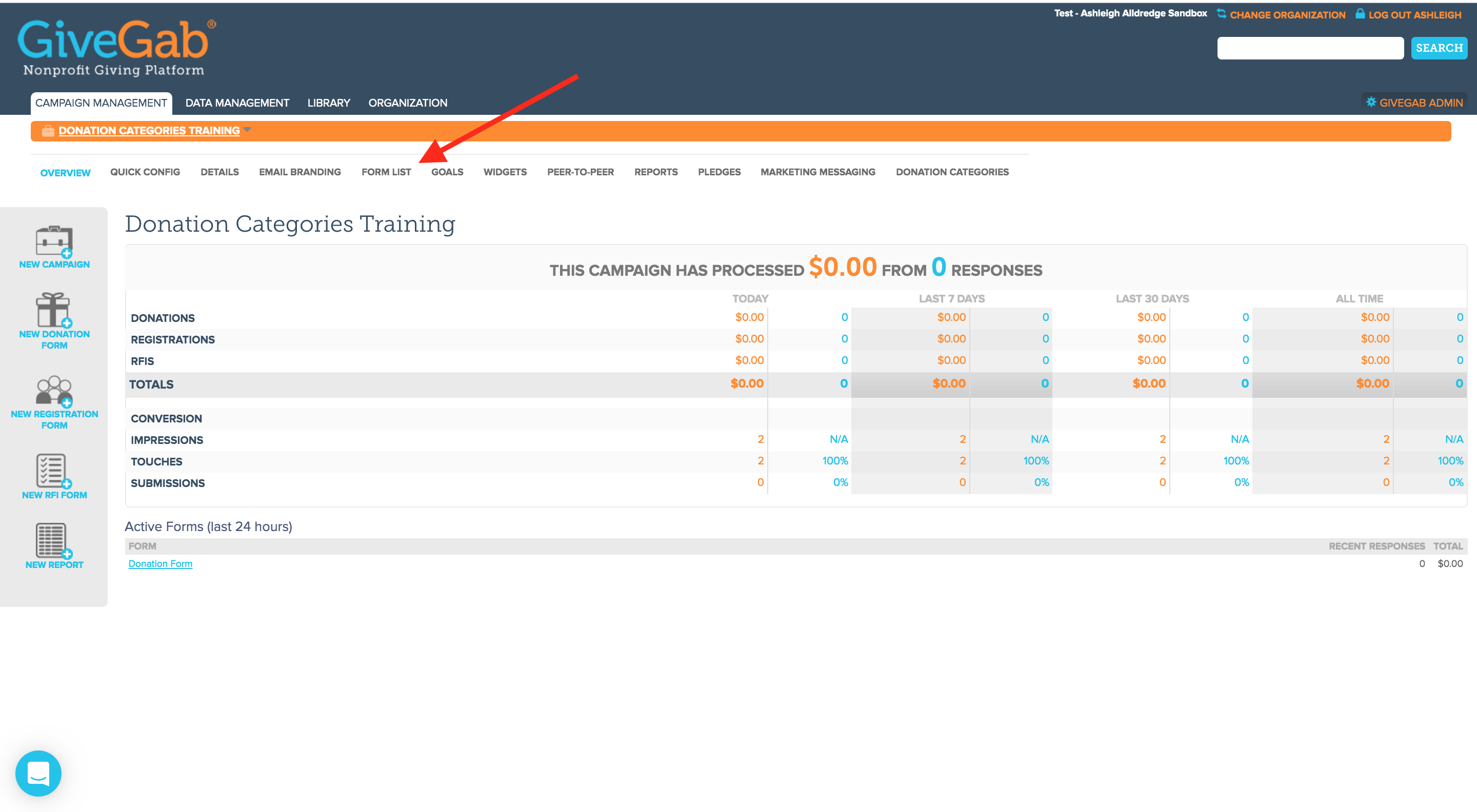Open the Form List sub-tab
The height and width of the screenshot is (812, 1477).
coord(386,172)
